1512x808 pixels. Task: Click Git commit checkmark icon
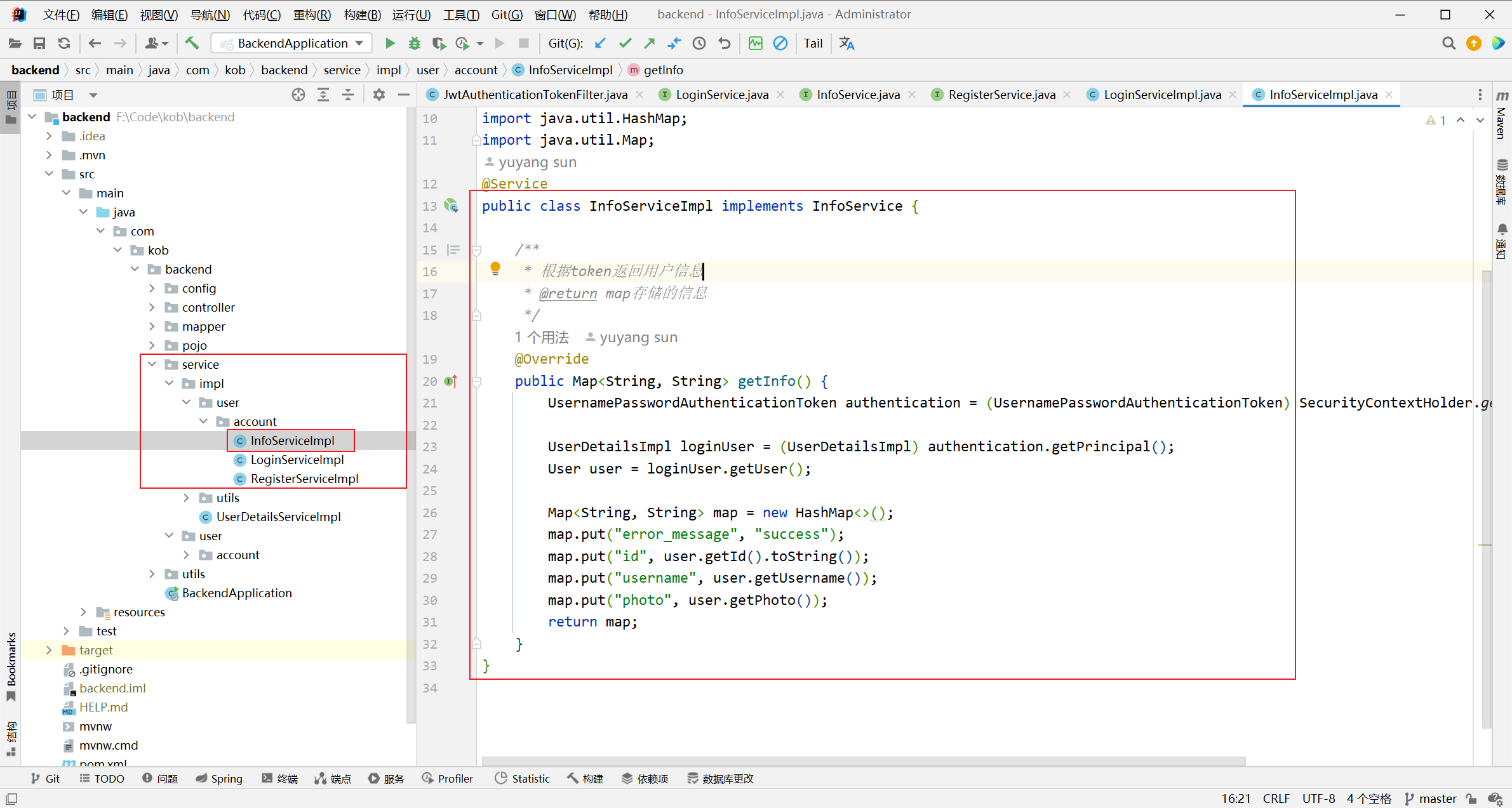click(625, 43)
